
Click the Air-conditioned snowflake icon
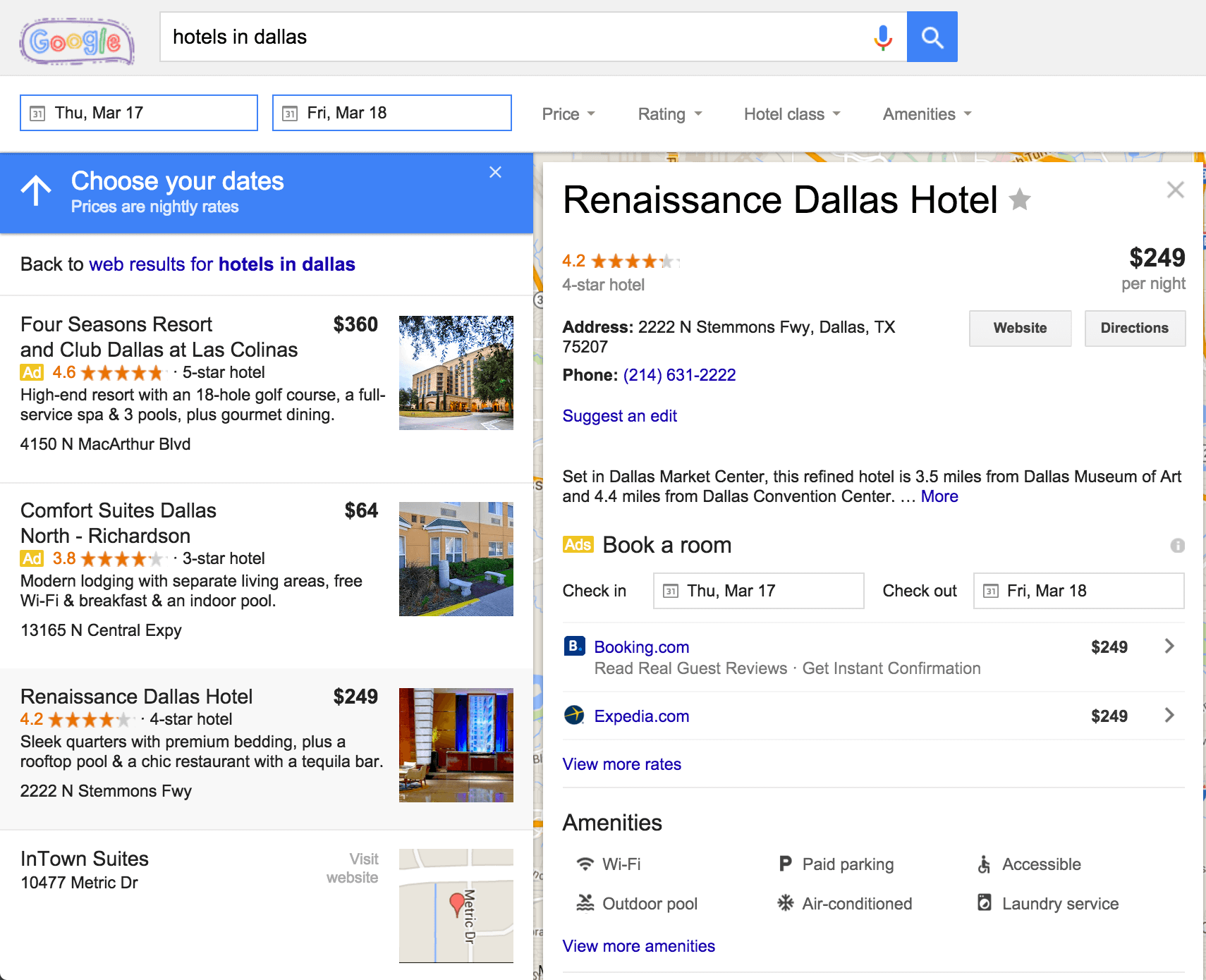tap(785, 903)
